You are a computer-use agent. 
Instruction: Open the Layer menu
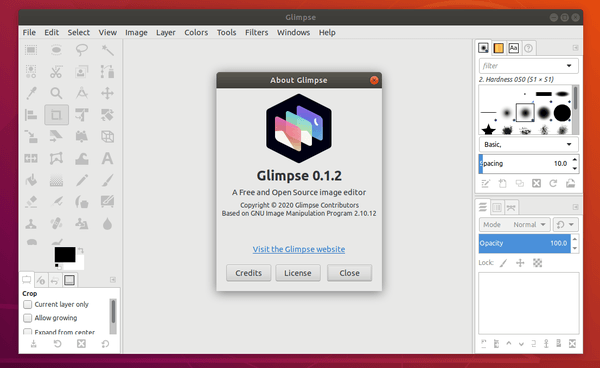coord(166,33)
